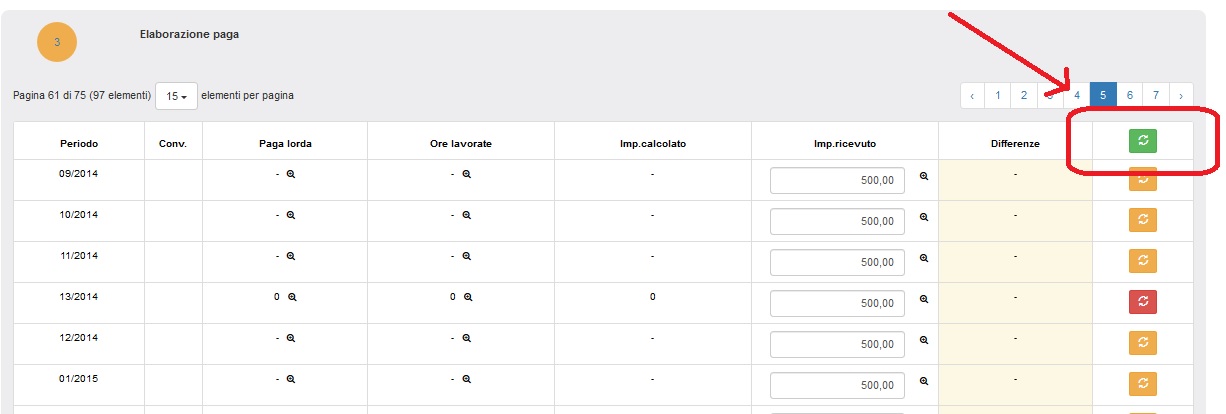Click Imp.ricevuto magnifier icon for 10/2014
The height and width of the screenshot is (414, 1226).
pos(924,217)
